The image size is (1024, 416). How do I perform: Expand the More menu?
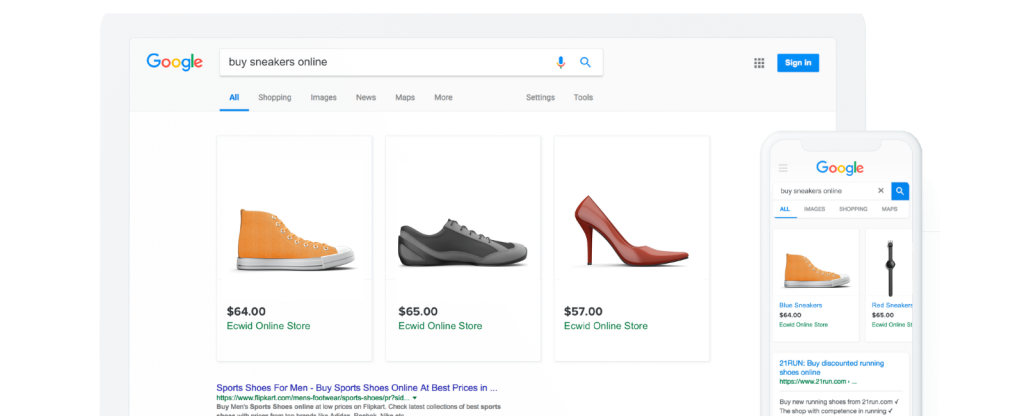pyautogui.click(x=443, y=97)
